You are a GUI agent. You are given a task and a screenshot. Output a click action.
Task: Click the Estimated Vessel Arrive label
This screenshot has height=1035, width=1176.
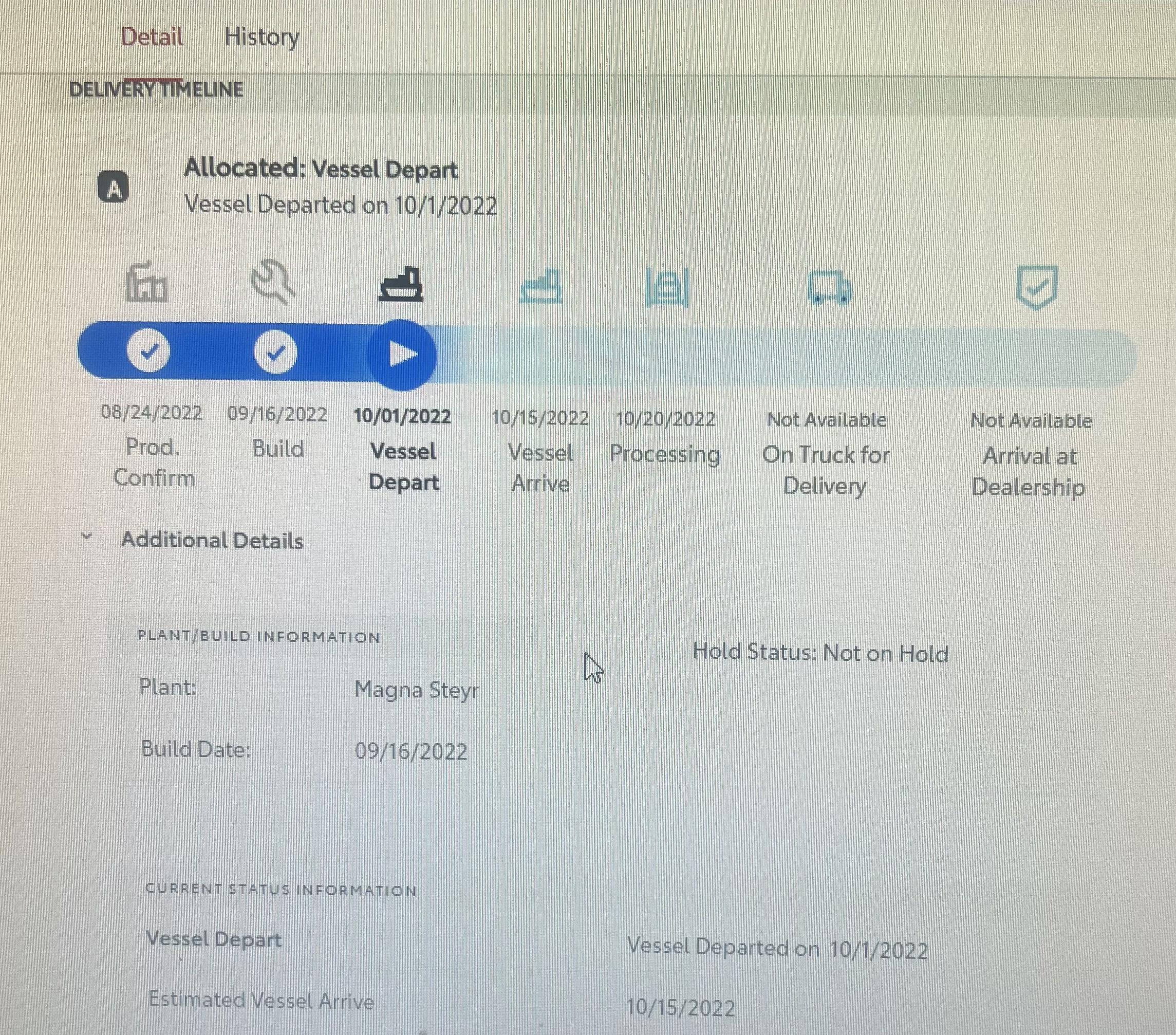[261, 1001]
